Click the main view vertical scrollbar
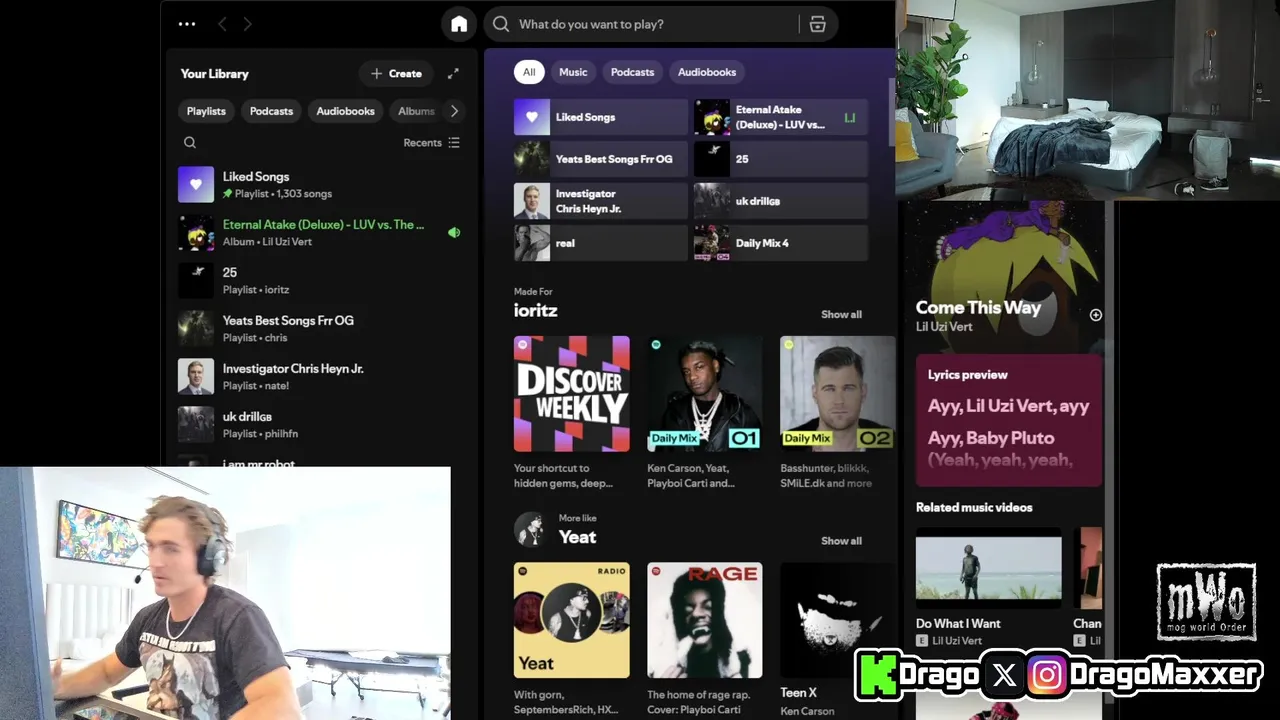Image resolution: width=1280 pixels, height=720 pixels. coord(892,110)
